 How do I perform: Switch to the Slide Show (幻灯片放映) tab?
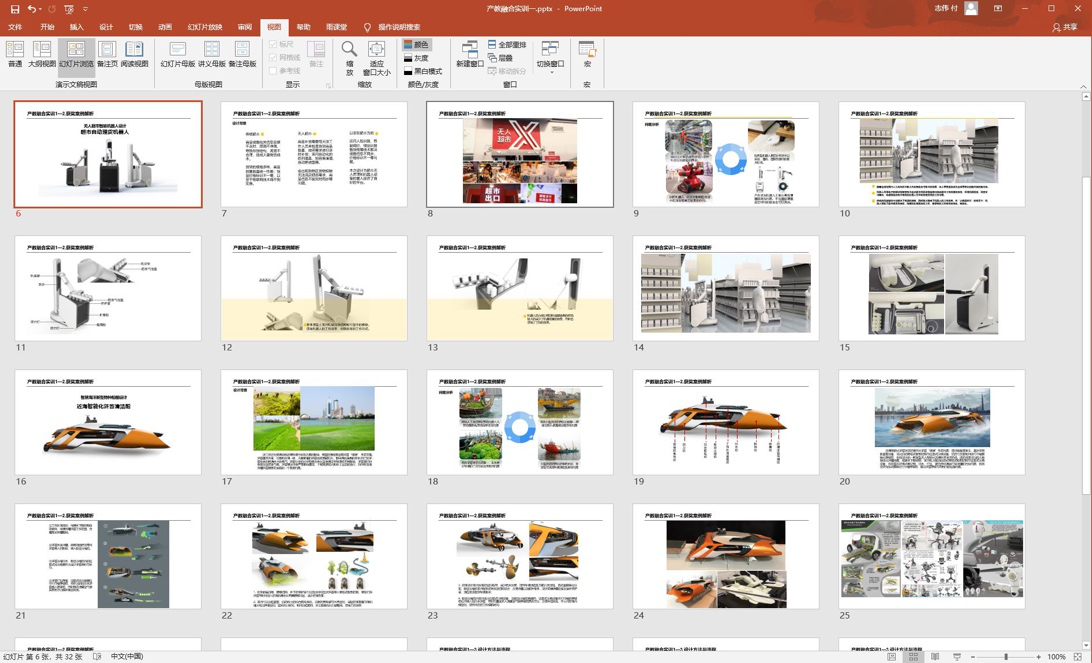pos(204,27)
